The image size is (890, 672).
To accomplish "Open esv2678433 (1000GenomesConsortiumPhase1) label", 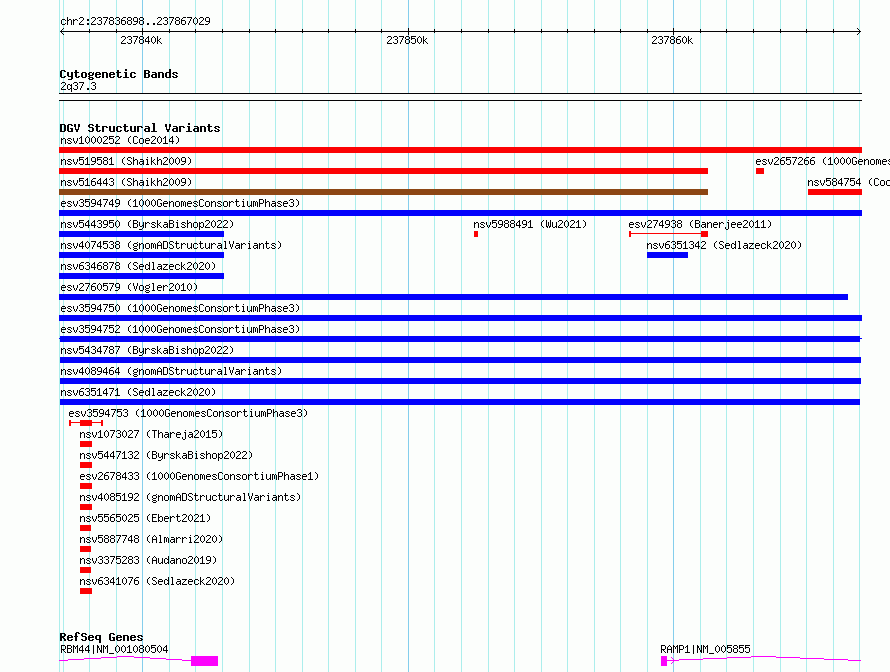I will (x=199, y=476).
